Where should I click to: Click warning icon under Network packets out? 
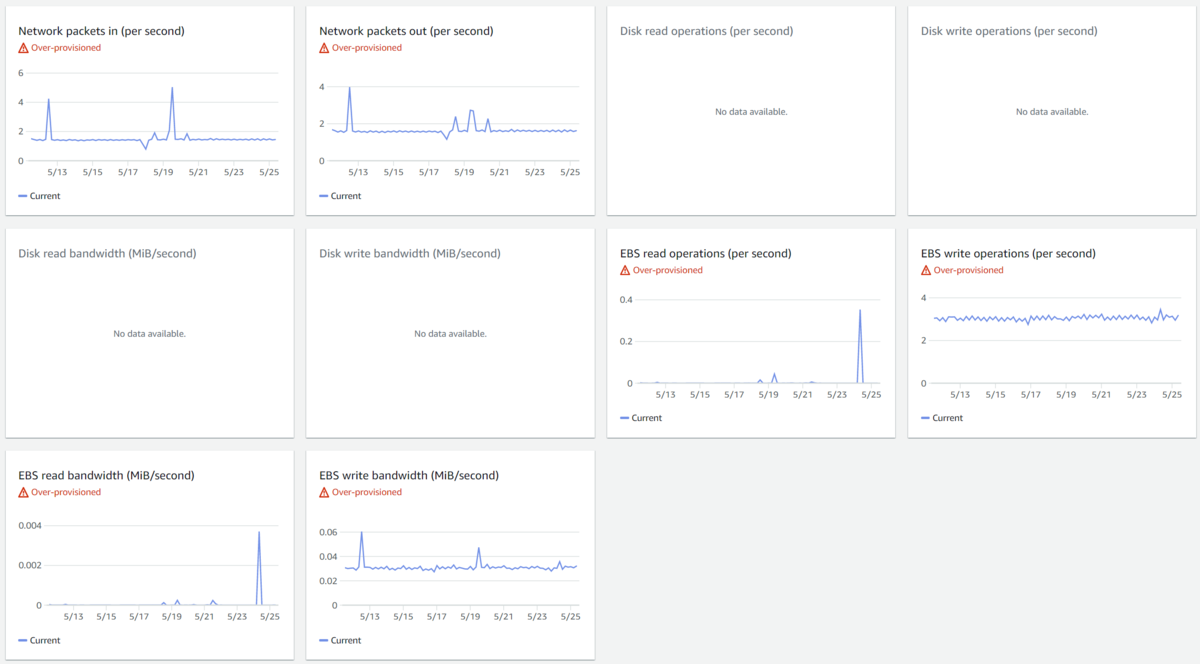[324, 48]
